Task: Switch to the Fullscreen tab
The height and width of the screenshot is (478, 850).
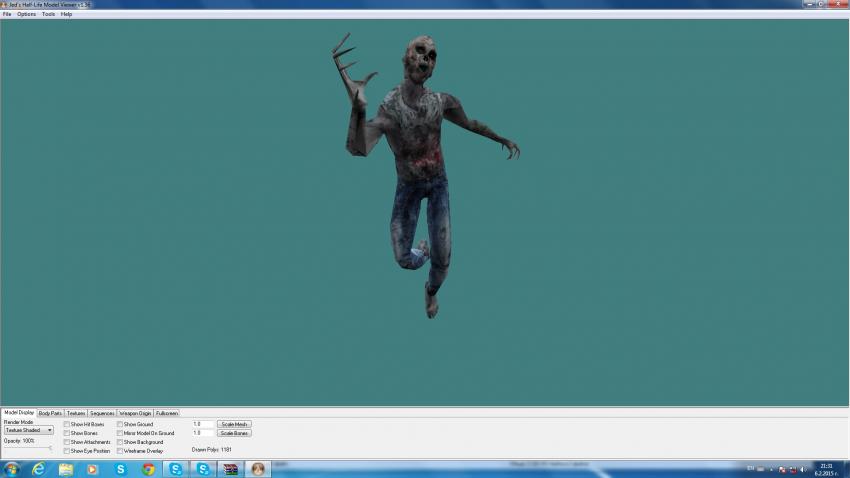Action: coord(167,413)
